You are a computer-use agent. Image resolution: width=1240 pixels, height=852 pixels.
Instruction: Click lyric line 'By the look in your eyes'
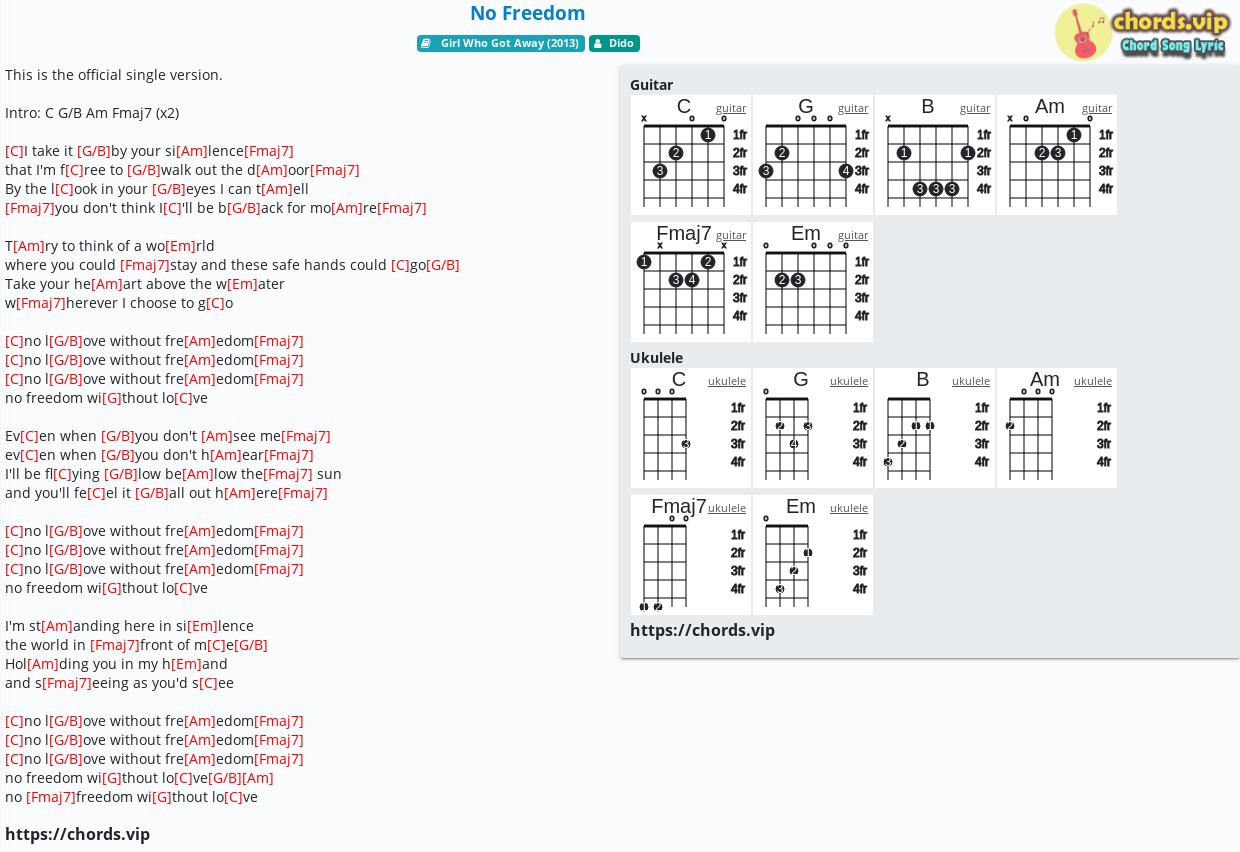(157, 189)
